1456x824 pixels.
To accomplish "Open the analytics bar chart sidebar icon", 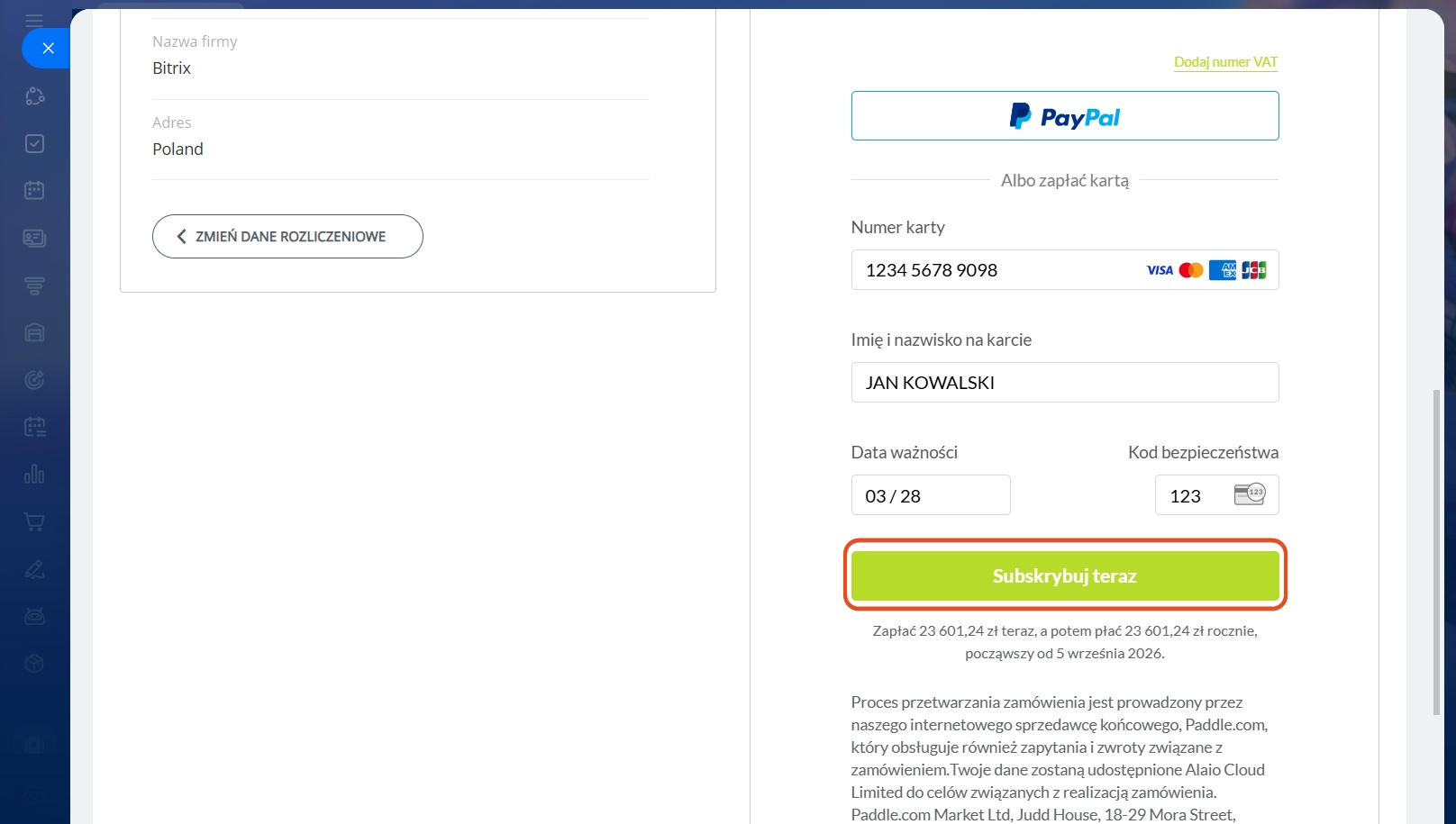I will [34, 474].
